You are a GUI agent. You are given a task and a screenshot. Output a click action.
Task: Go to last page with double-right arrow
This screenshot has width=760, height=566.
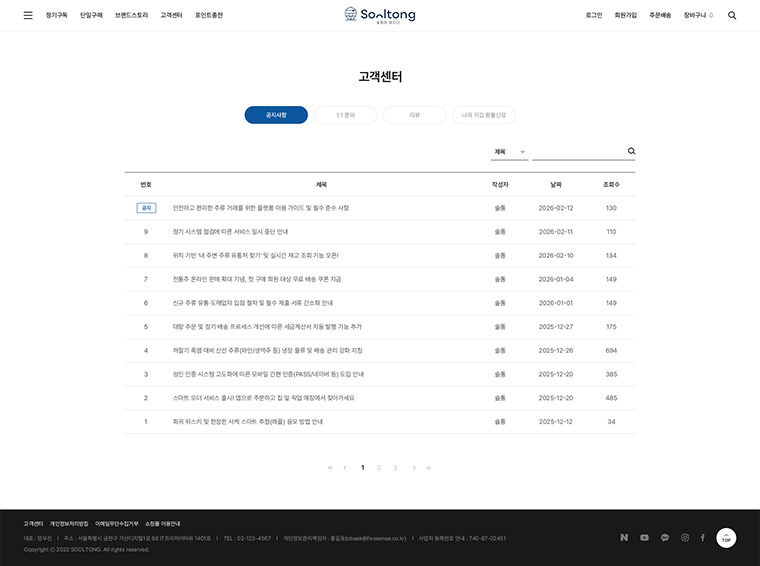[428, 468]
